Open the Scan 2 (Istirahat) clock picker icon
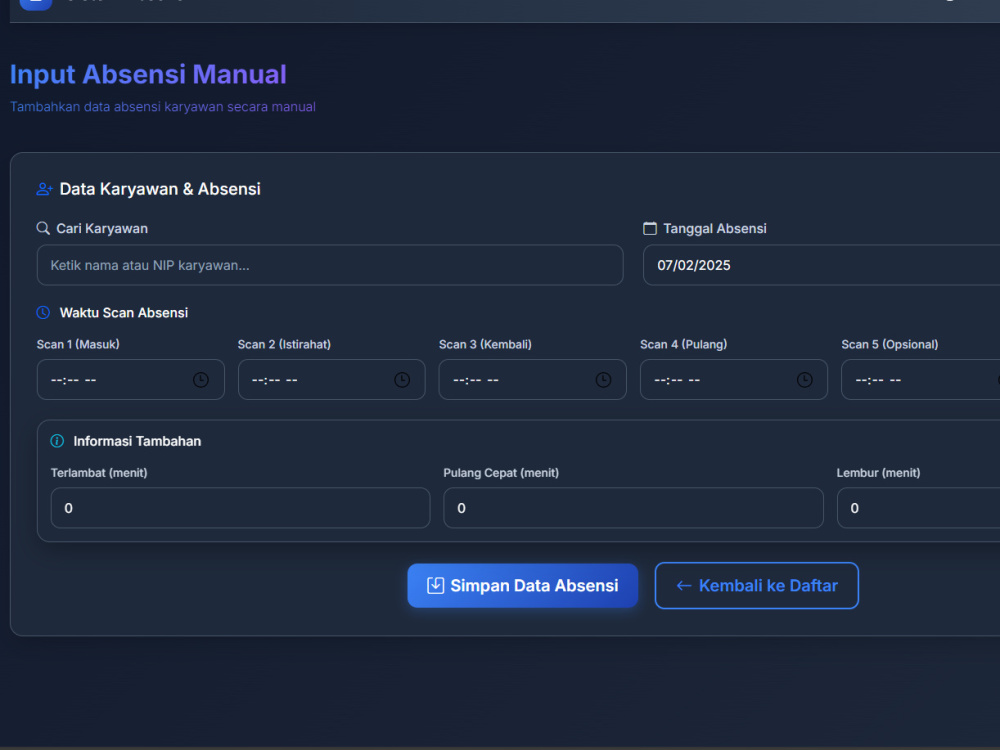 click(402, 380)
